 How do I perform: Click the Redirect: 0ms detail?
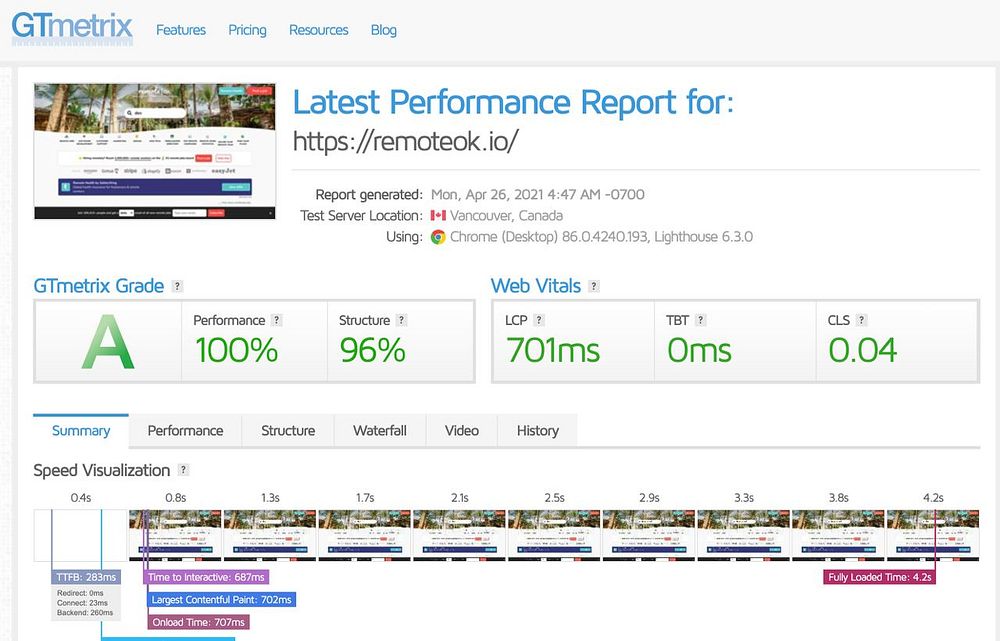tap(80, 593)
